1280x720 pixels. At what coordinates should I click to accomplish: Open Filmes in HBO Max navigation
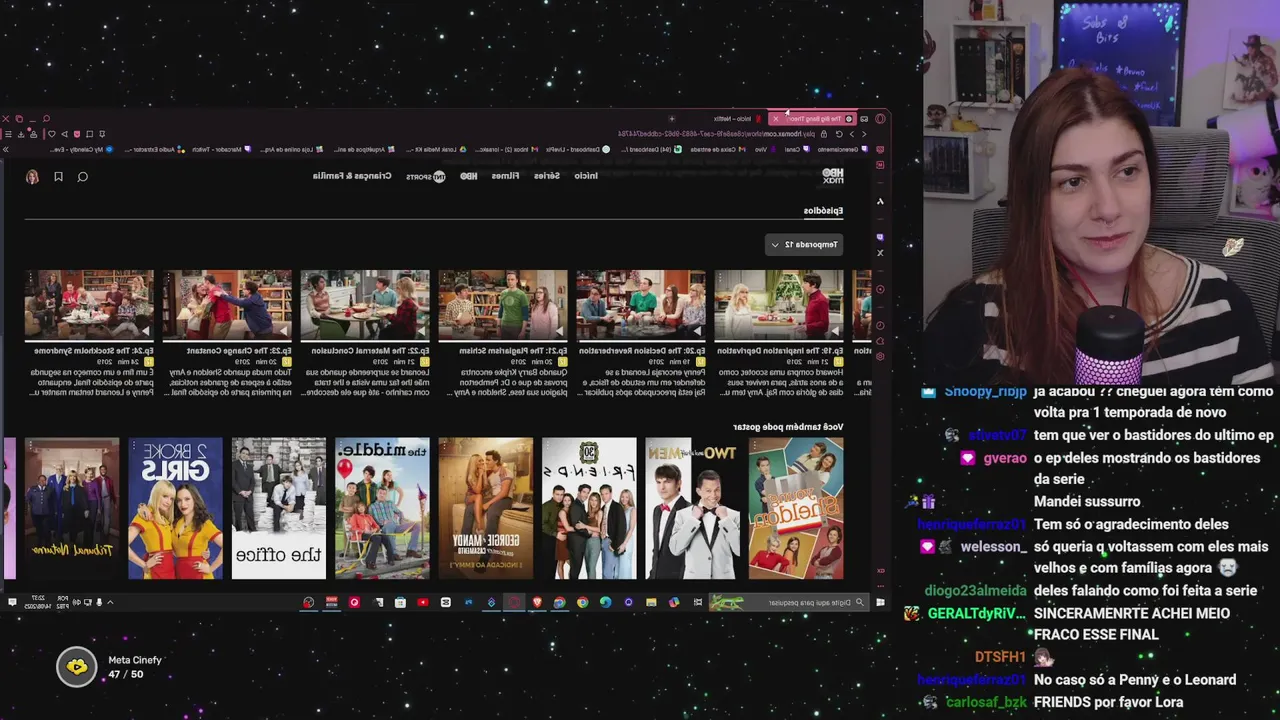[x=505, y=176]
